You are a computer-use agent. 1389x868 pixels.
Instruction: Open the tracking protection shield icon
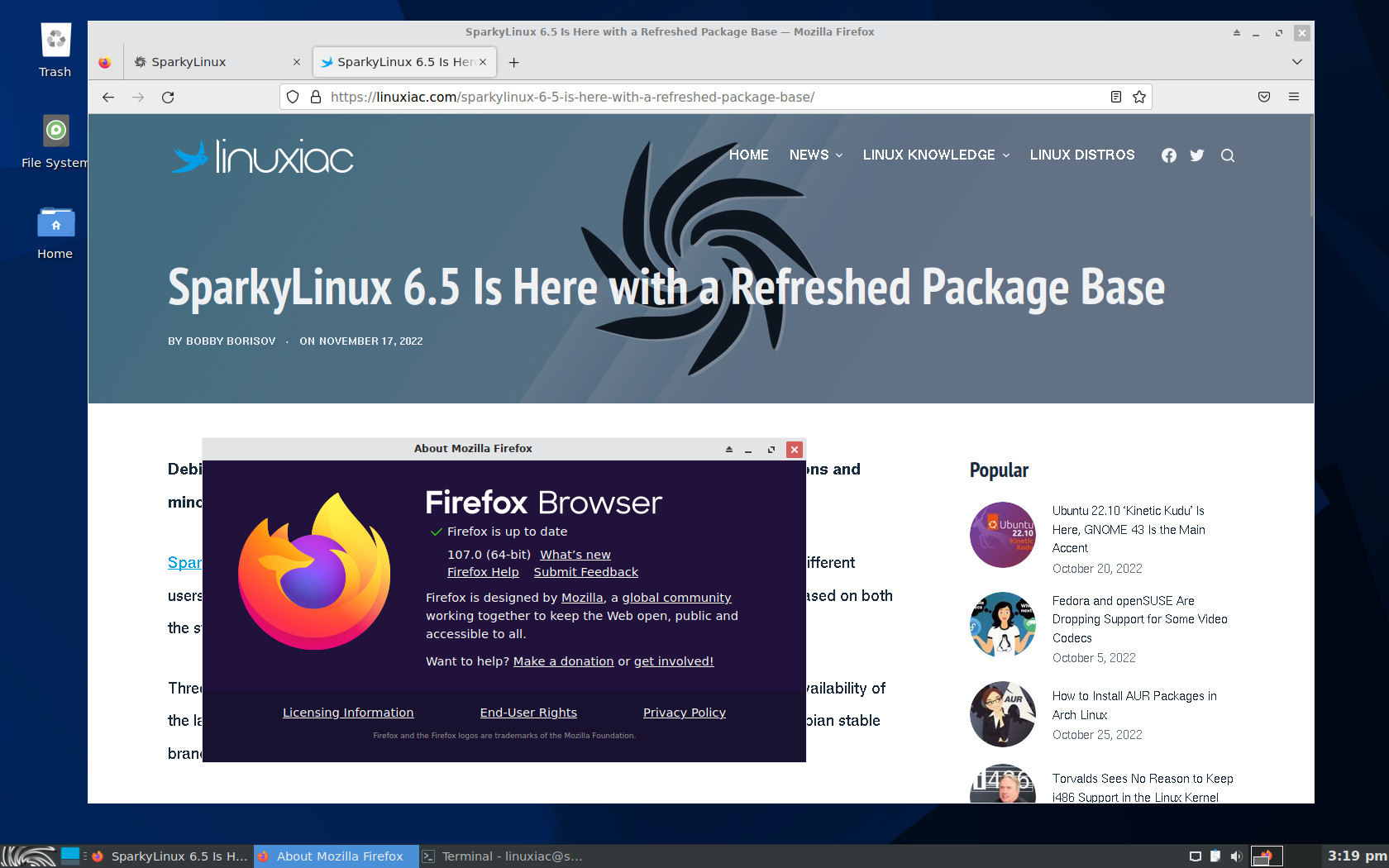[x=293, y=98]
